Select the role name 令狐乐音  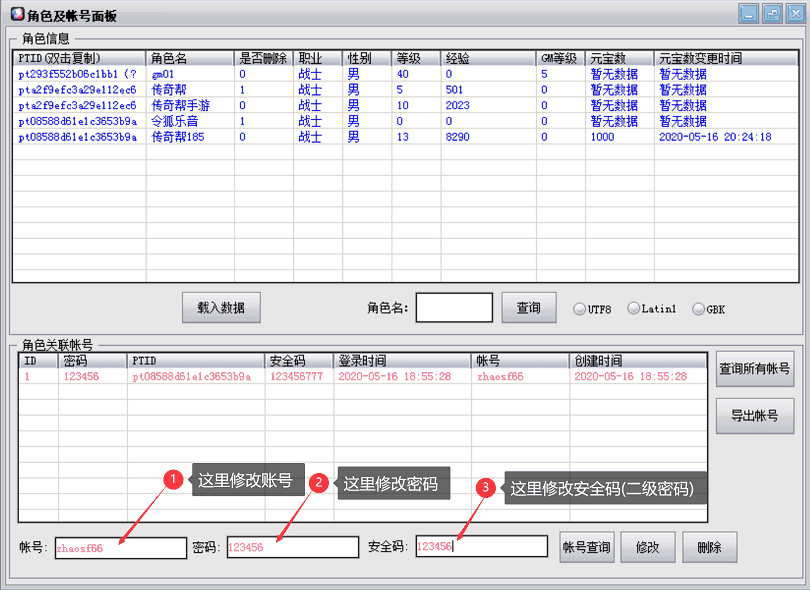tap(175, 121)
